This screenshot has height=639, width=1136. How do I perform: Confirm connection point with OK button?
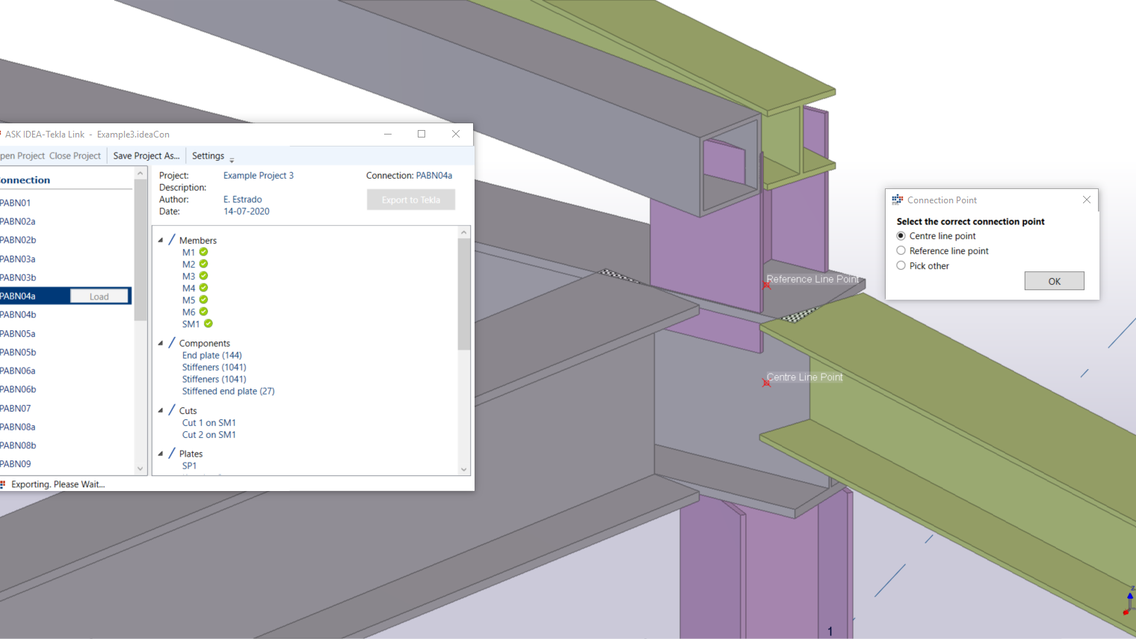pos(1054,281)
